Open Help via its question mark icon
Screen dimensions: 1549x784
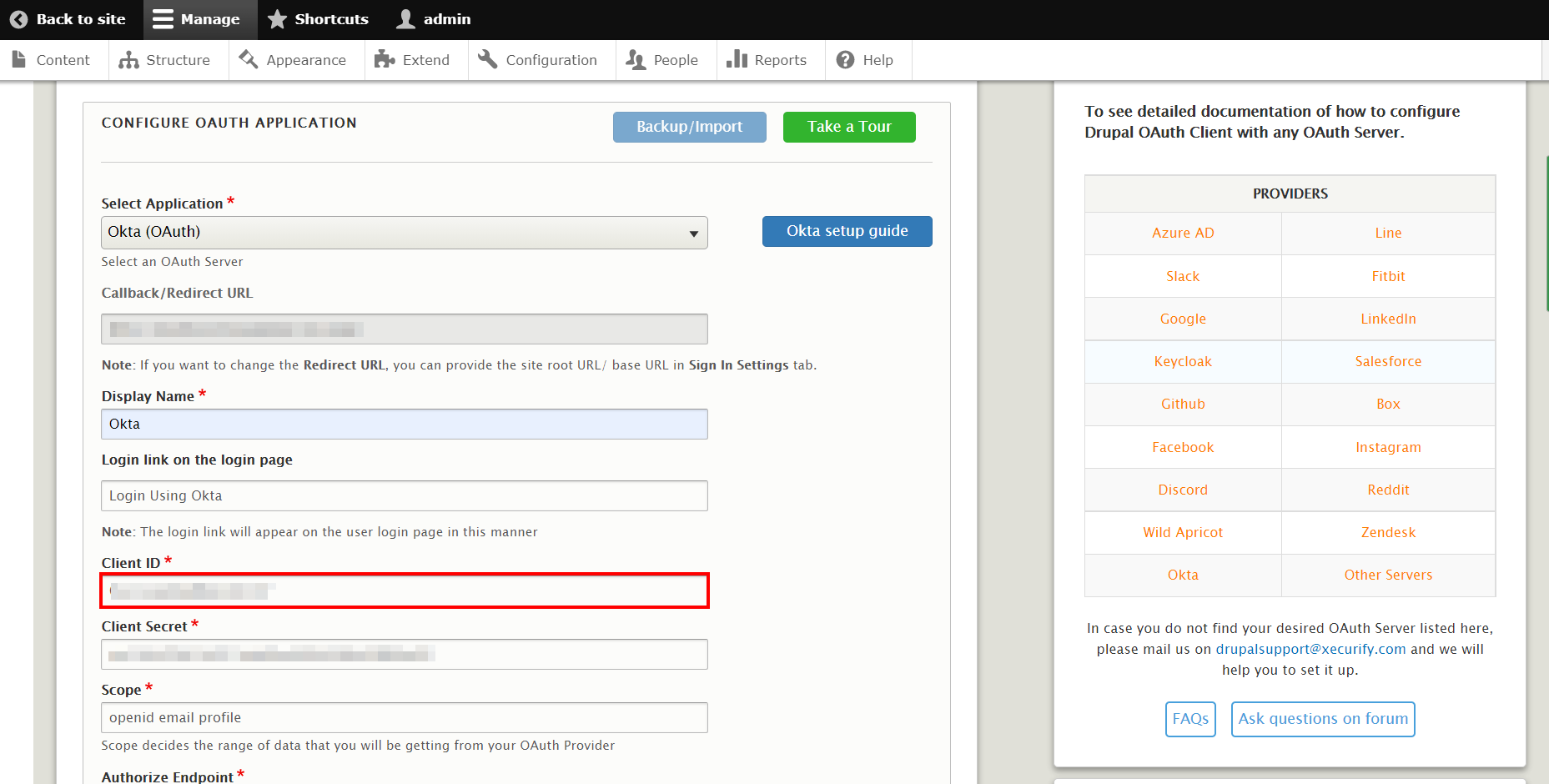point(845,60)
